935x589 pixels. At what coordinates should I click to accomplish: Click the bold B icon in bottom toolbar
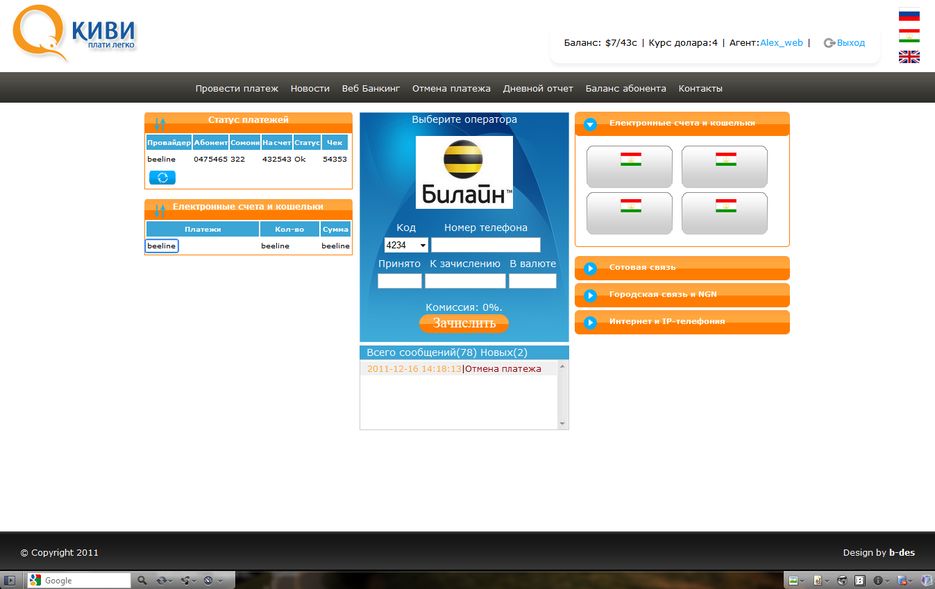pos(859,580)
